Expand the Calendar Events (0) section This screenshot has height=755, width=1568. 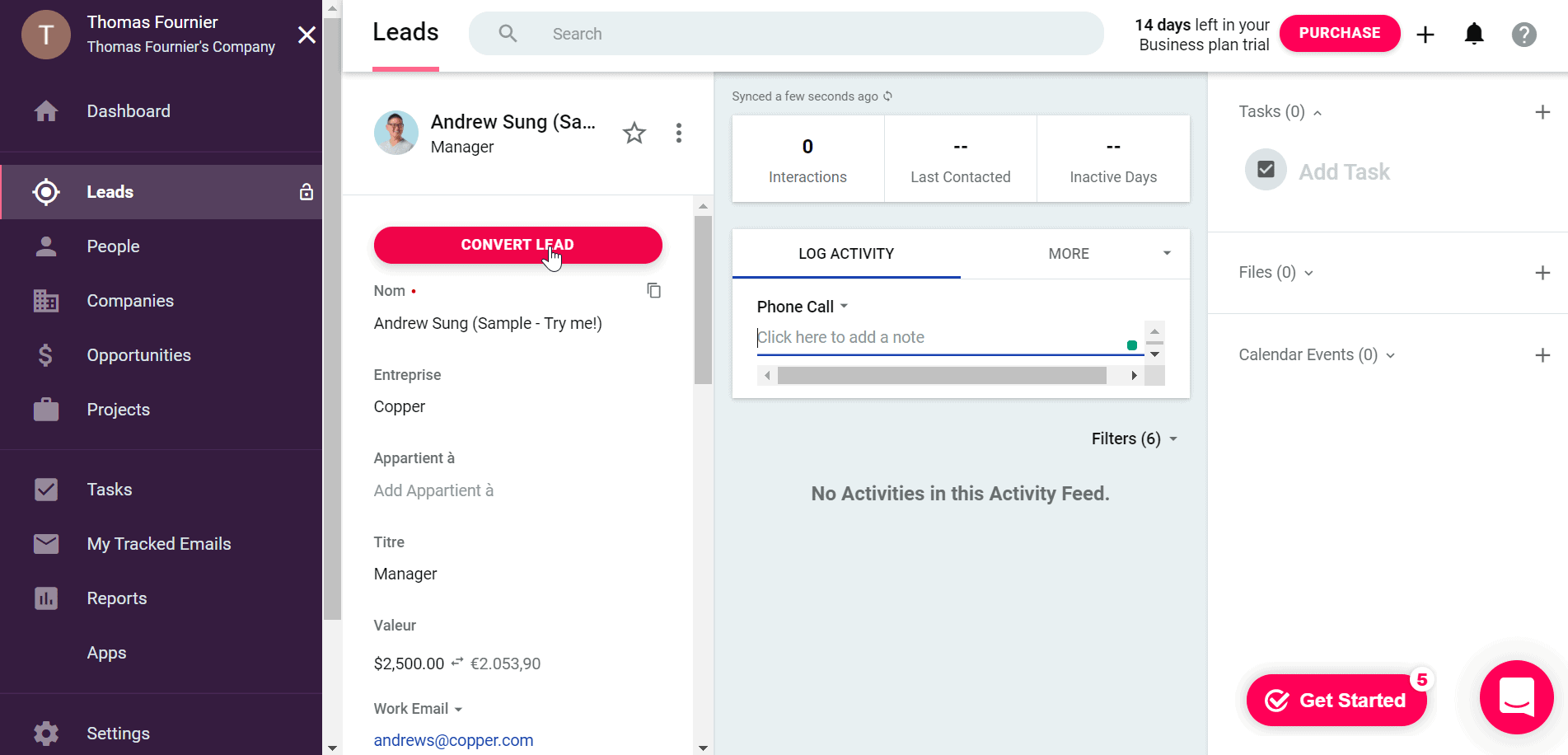click(1390, 355)
